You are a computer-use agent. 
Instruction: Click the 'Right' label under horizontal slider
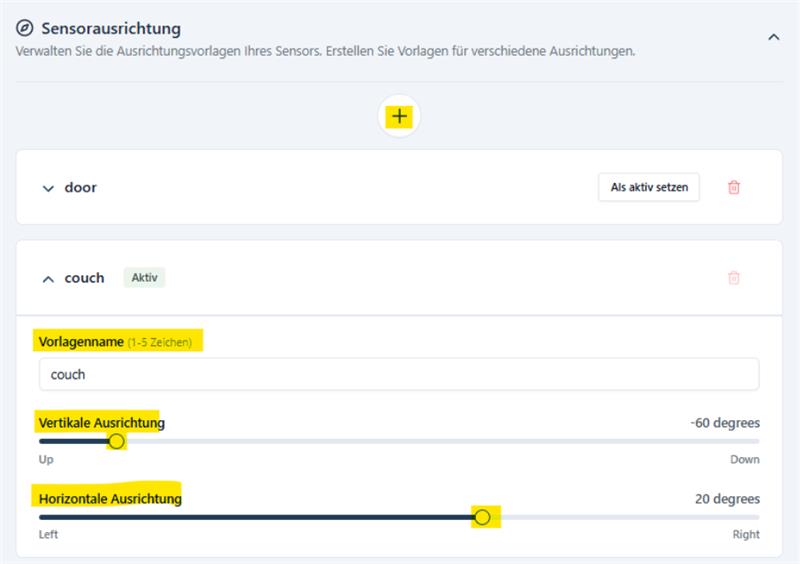click(x=746, y=535)
